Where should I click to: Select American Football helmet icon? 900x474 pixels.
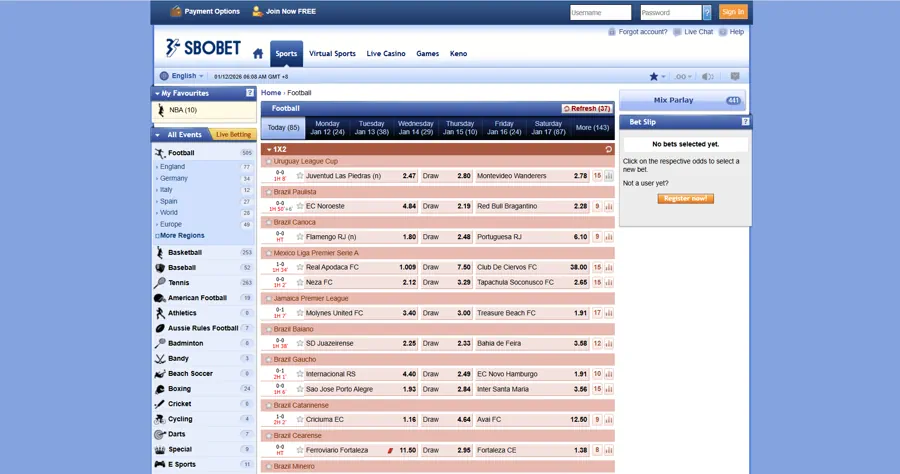[160, 298]
